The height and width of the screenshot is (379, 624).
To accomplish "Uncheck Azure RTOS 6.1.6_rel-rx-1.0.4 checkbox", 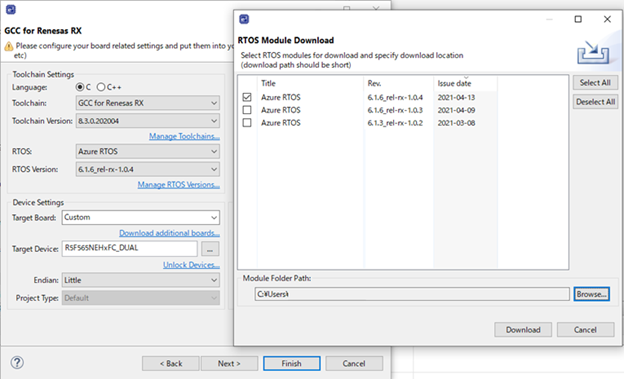I will pyautogui.click(x=247, y=97).
